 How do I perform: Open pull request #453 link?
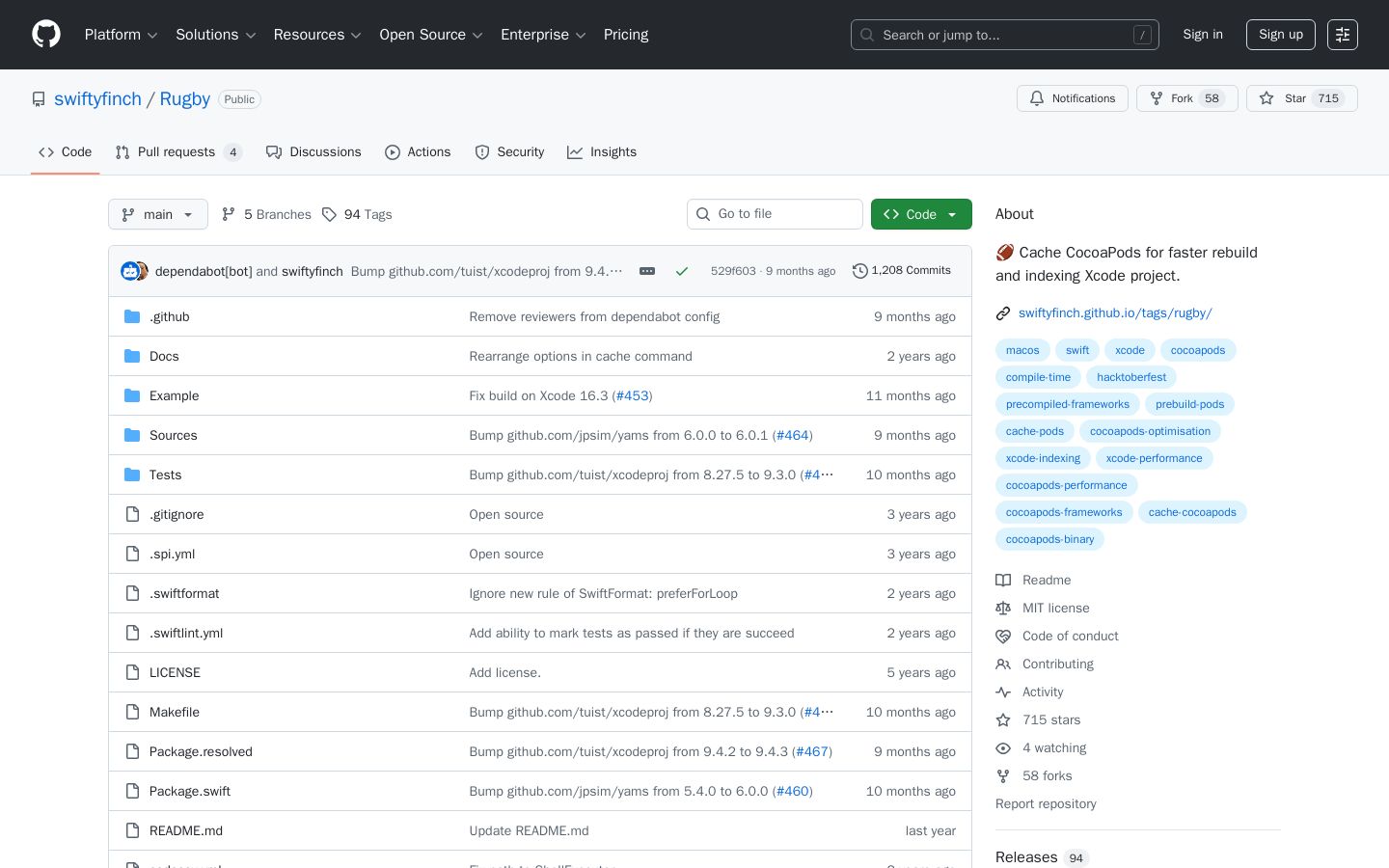633,395
